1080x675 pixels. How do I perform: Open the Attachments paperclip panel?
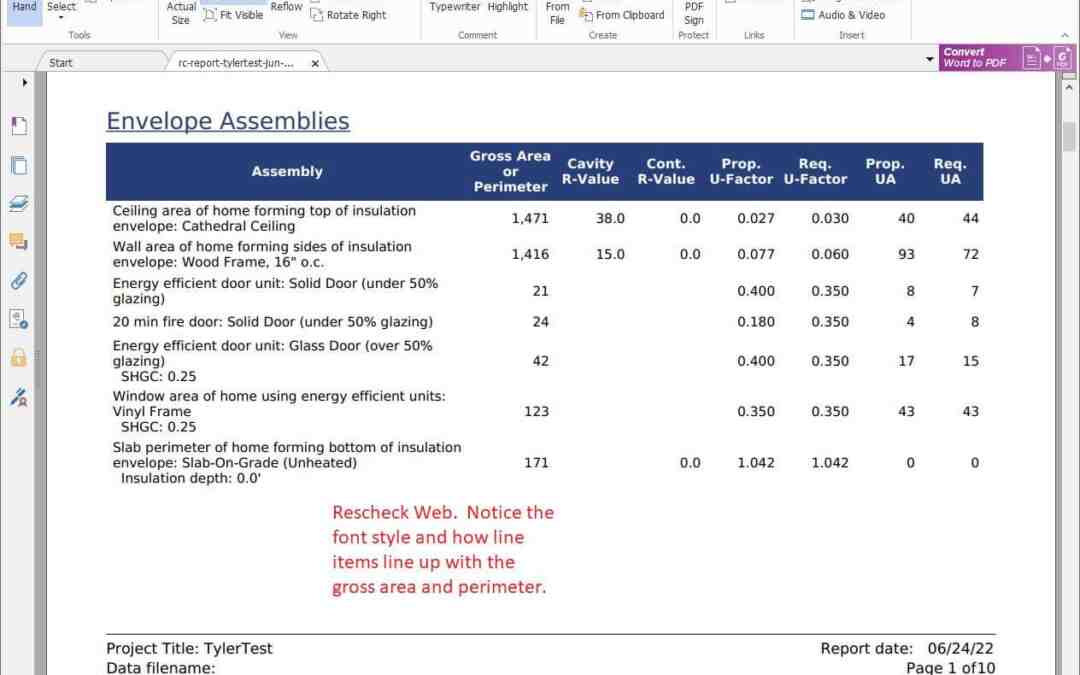point(19,280)
